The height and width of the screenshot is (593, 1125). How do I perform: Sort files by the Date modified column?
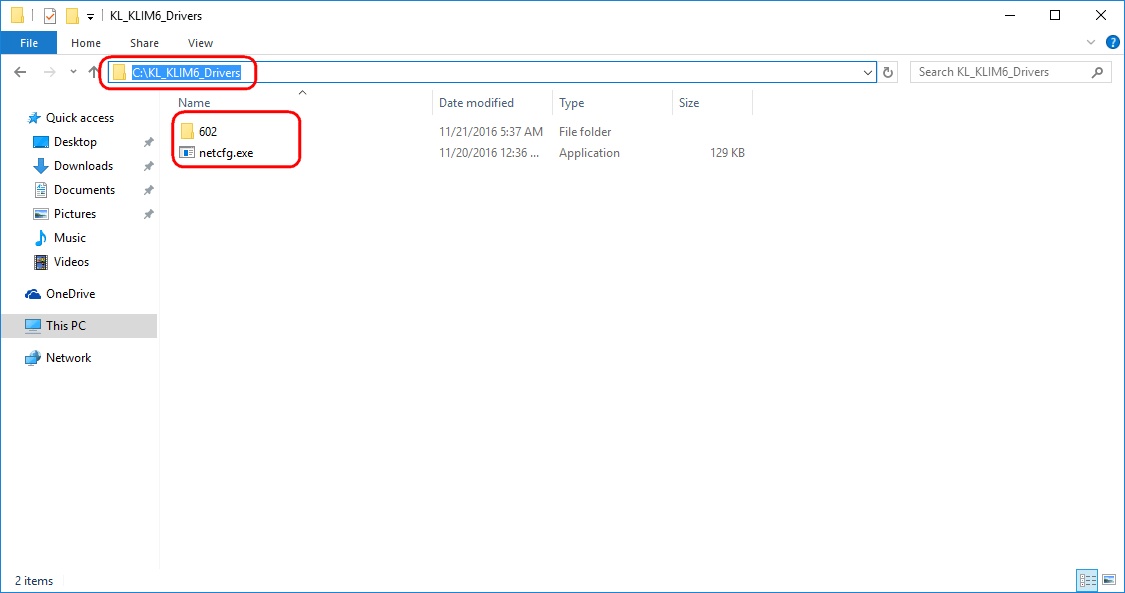click(x=476, y=103)
